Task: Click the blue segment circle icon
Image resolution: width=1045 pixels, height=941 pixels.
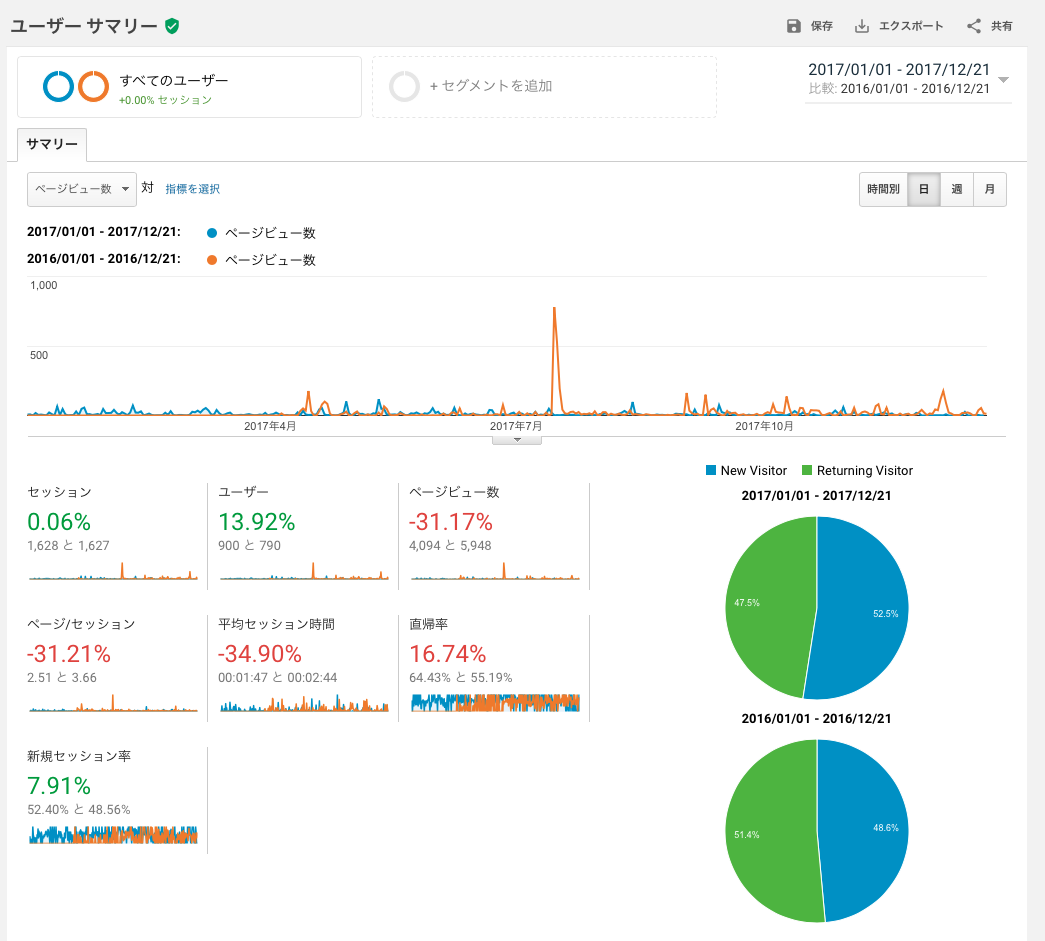Action: pos(59,86)
